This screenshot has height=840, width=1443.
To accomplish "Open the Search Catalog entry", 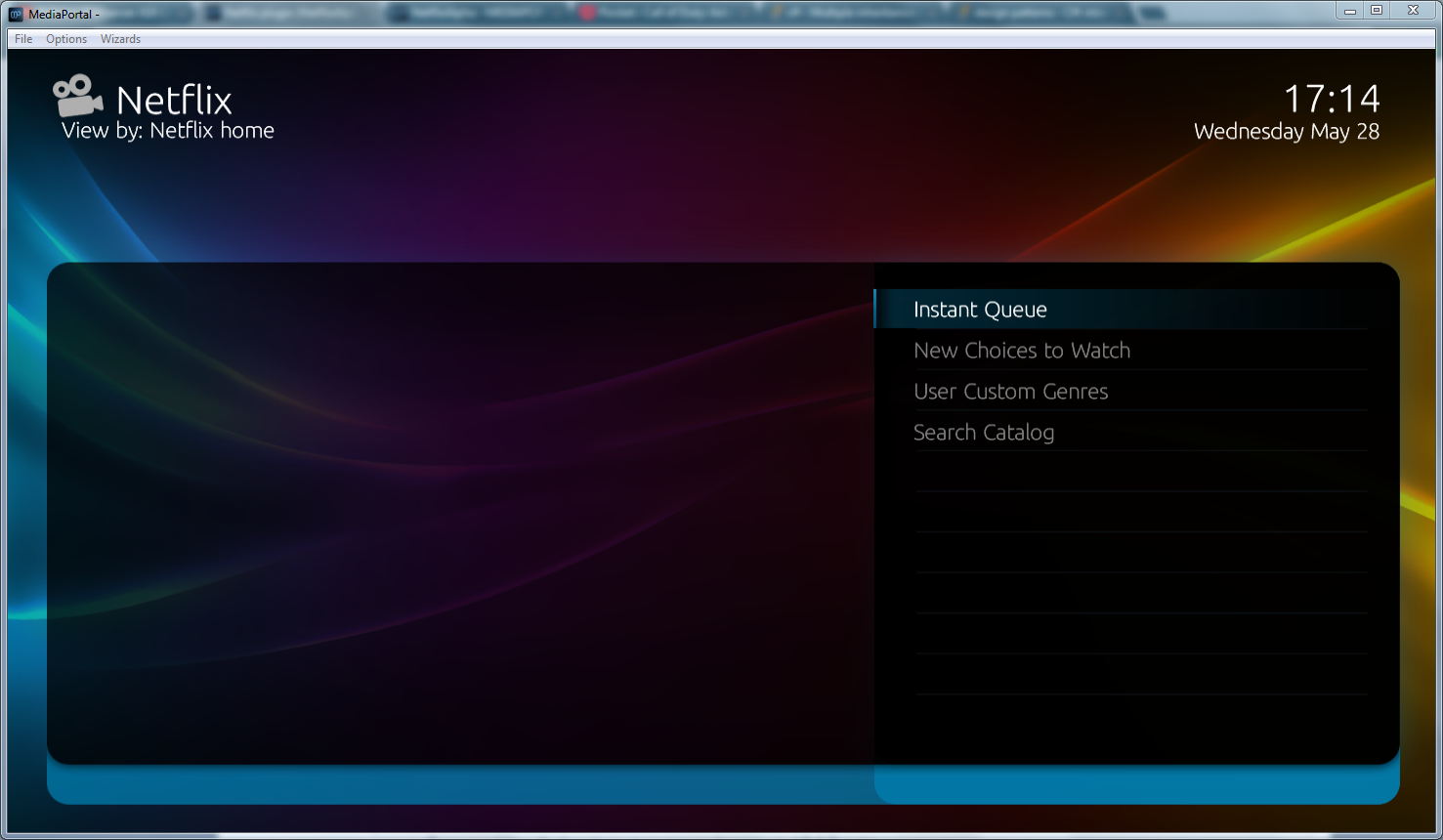I will click(1121, 433).
